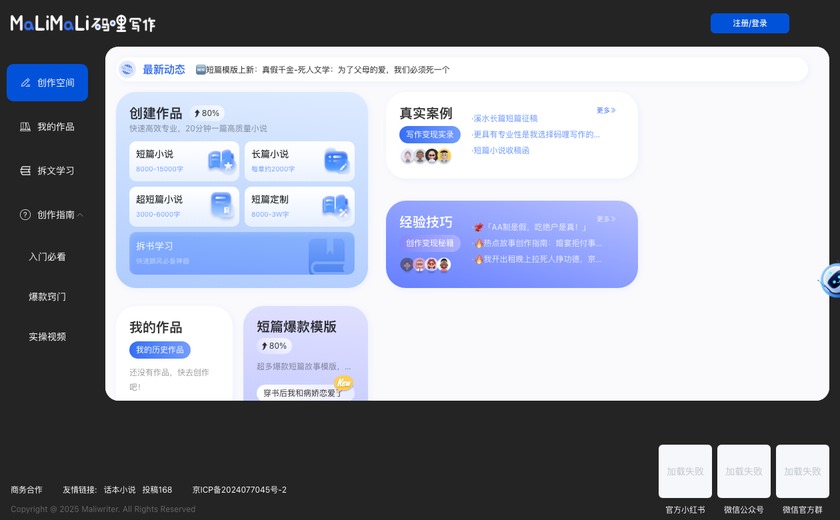Open 更具有专业性是我选择码哩写作的 article
The width and height of the screenshot is (840, 520).
[x=536, y=134]
